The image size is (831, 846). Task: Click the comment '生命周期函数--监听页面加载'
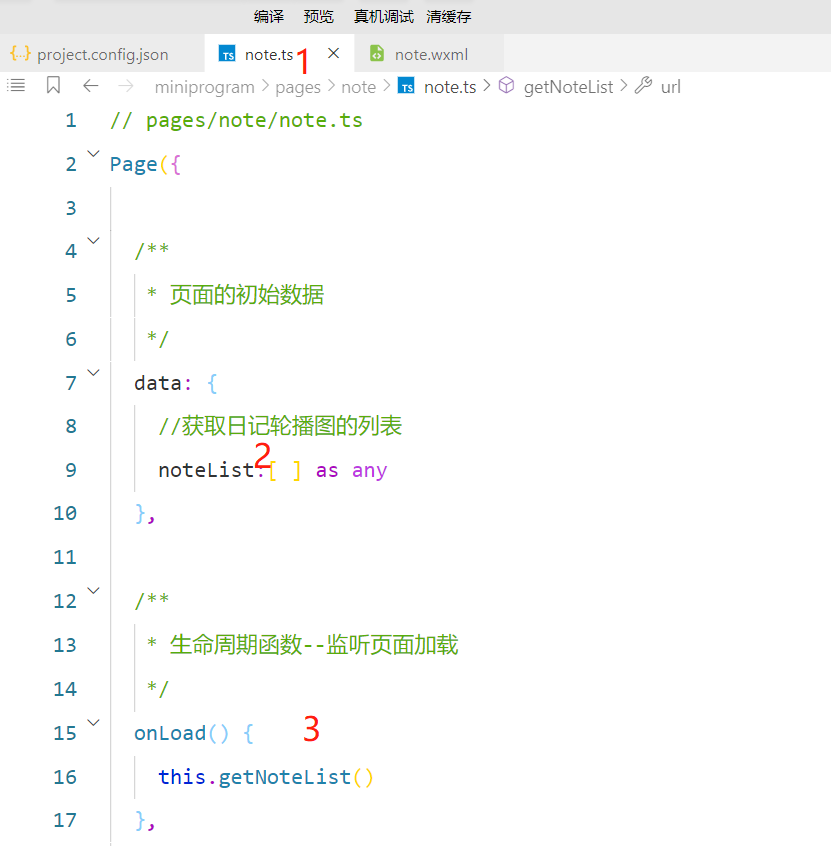click(314, 645)
